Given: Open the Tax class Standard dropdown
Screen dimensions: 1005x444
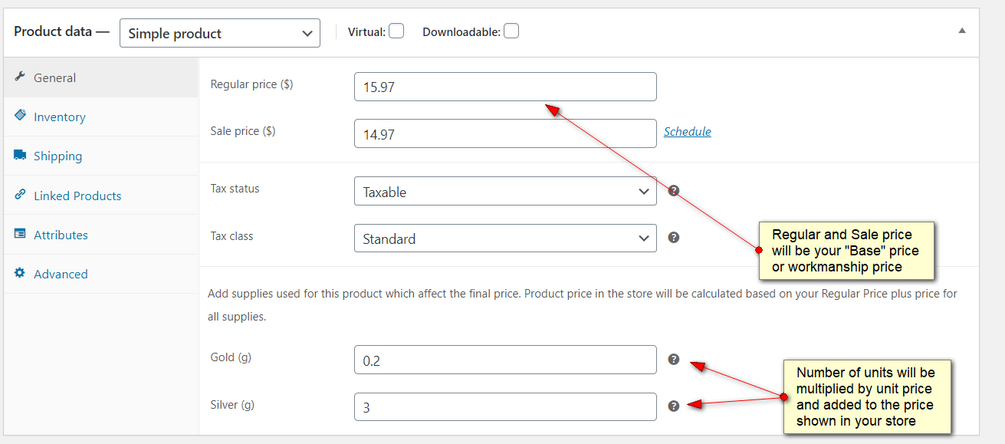Looking at the screenshot, I should pos(505,238).
